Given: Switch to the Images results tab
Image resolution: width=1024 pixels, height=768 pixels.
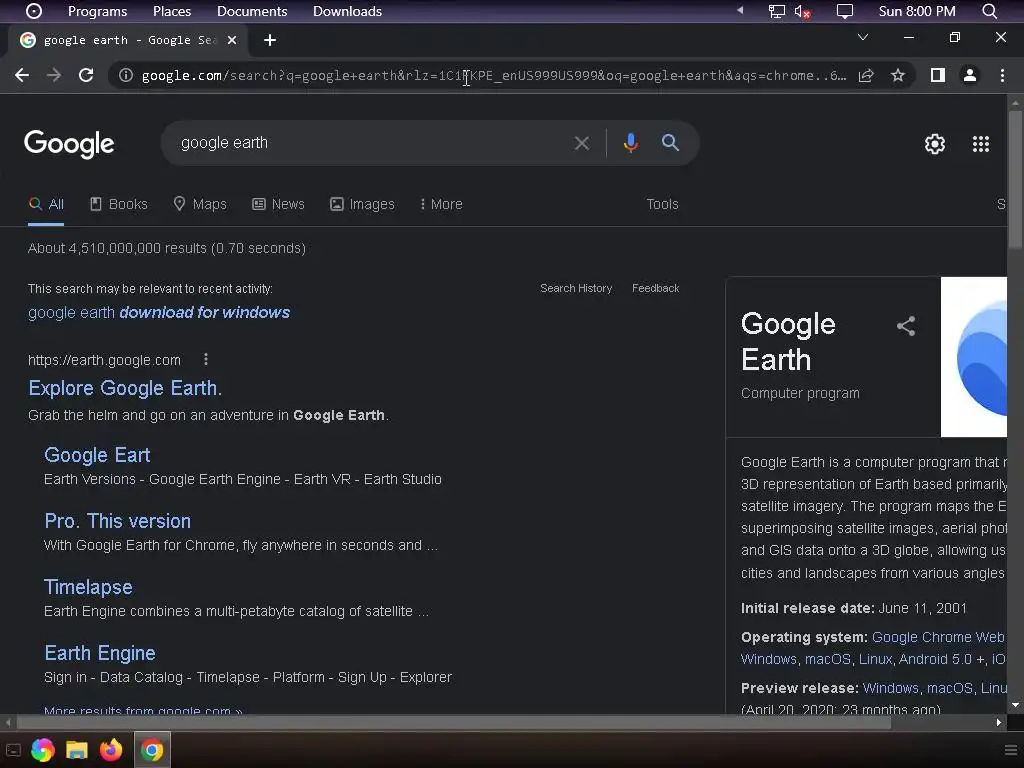Looking at the screenshot, I should point(362,204).
